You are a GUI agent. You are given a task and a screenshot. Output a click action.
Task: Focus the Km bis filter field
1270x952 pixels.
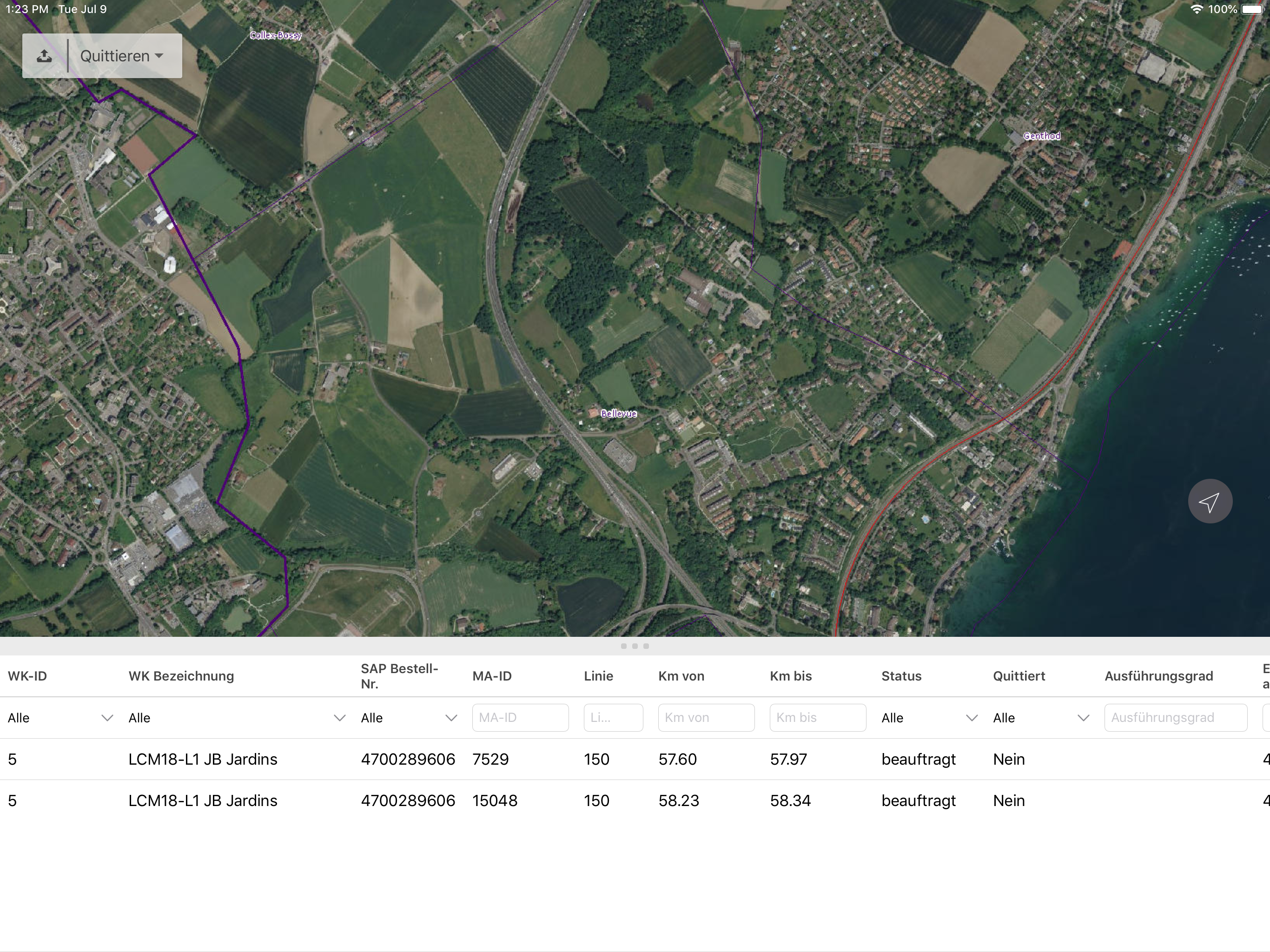818,718
